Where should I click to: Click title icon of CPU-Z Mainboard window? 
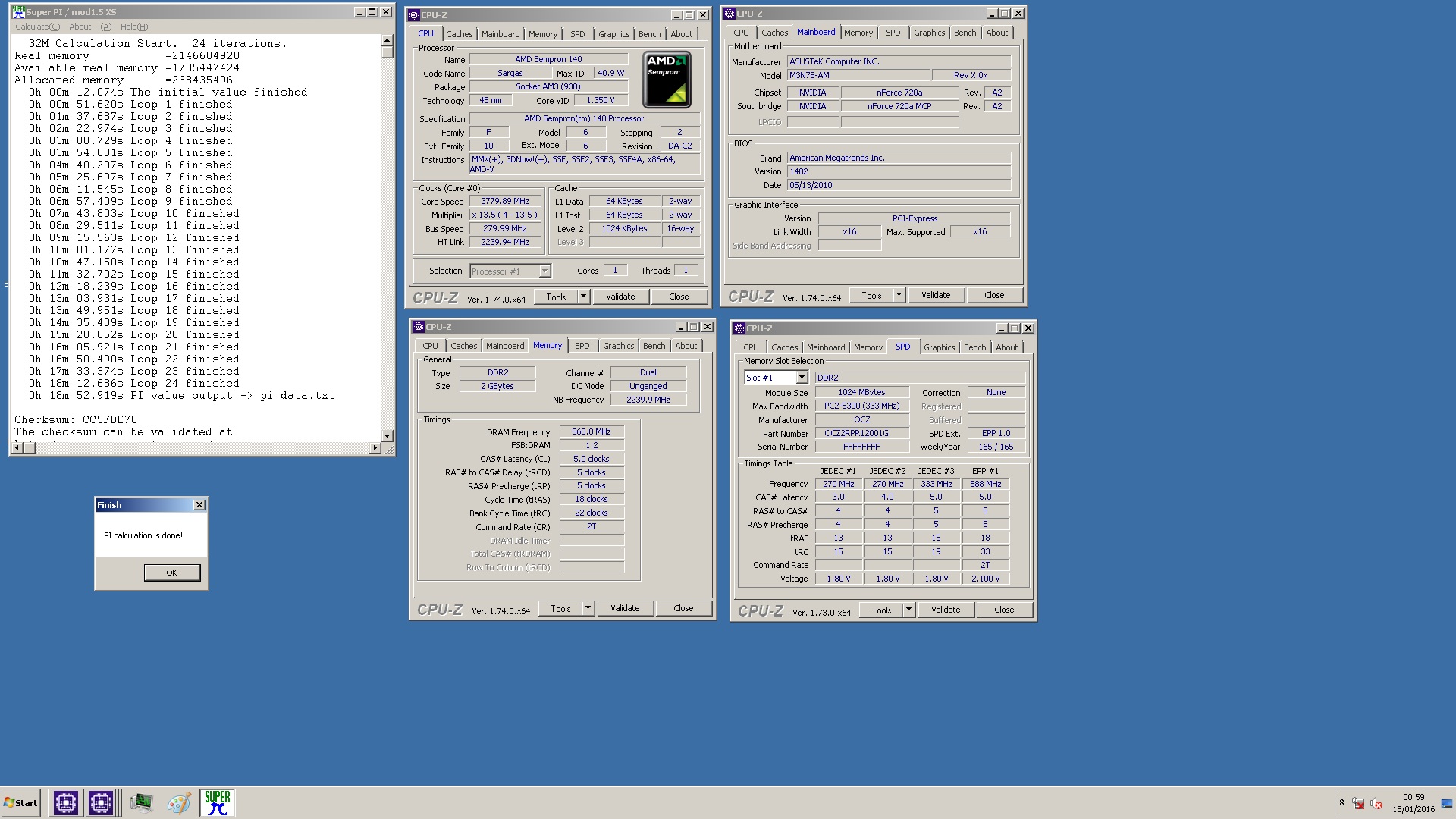pyautogui.click(x=730, y=13)
